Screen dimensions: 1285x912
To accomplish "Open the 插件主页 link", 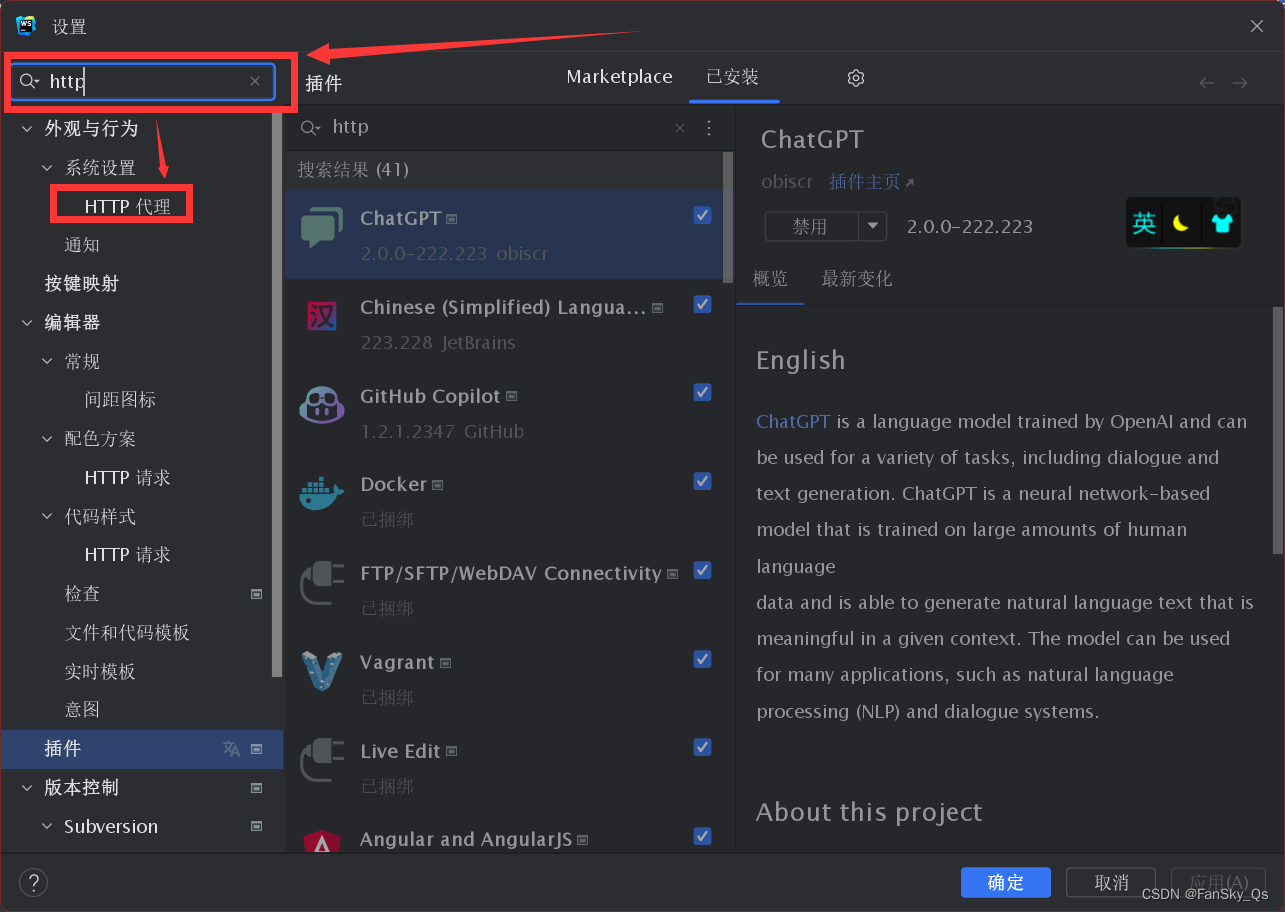I will click(872, 182).
